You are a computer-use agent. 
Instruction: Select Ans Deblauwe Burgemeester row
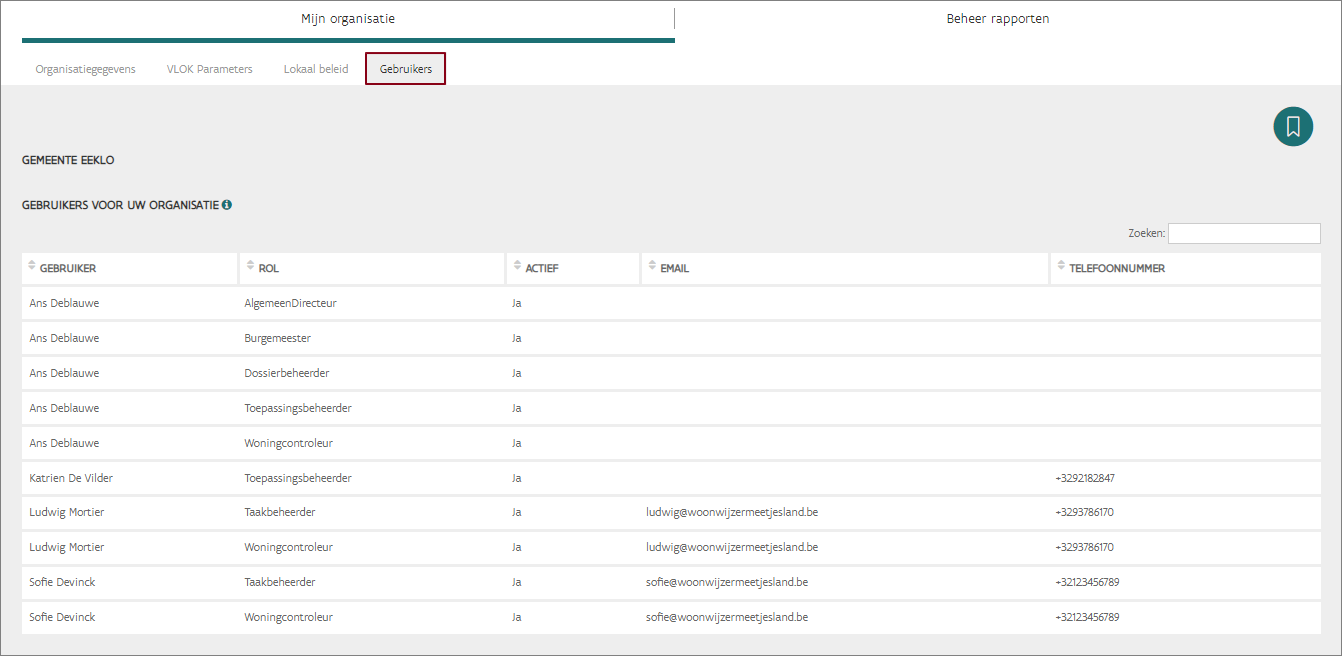(277, 338)
